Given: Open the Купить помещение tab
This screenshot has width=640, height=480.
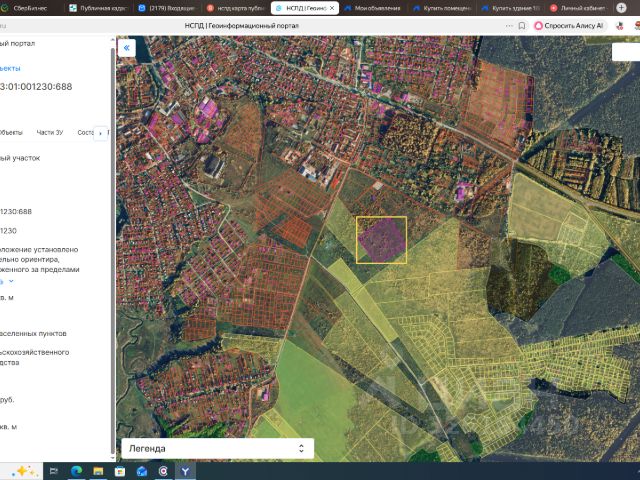Looking at the screenshot, I should pyautogui.click(x=442, y=8).
